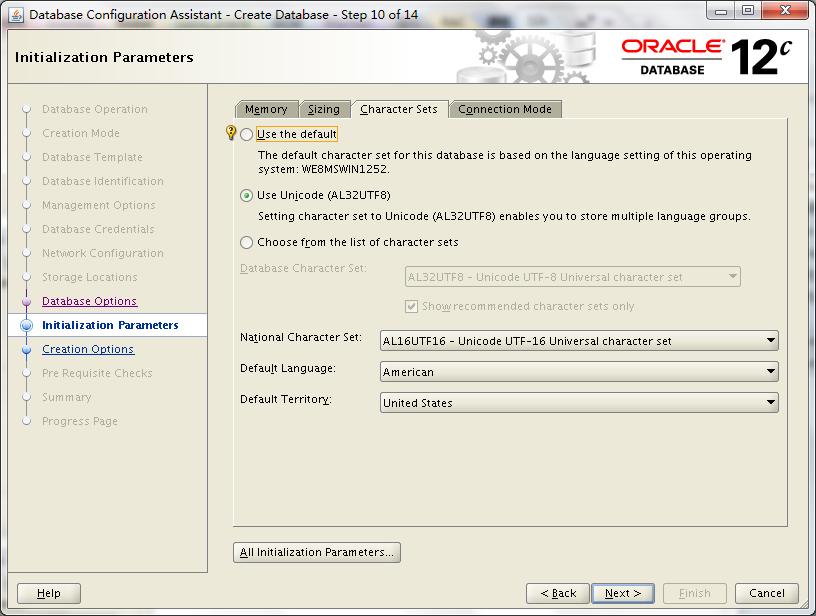Click Pre Requisite Checks step
The height and width of the screenshot is (616, 816).
pos(97,373)
